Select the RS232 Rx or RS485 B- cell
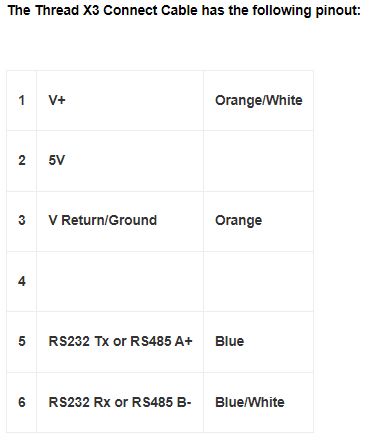This screenshot has height=442, width=382. coord(120,402)
